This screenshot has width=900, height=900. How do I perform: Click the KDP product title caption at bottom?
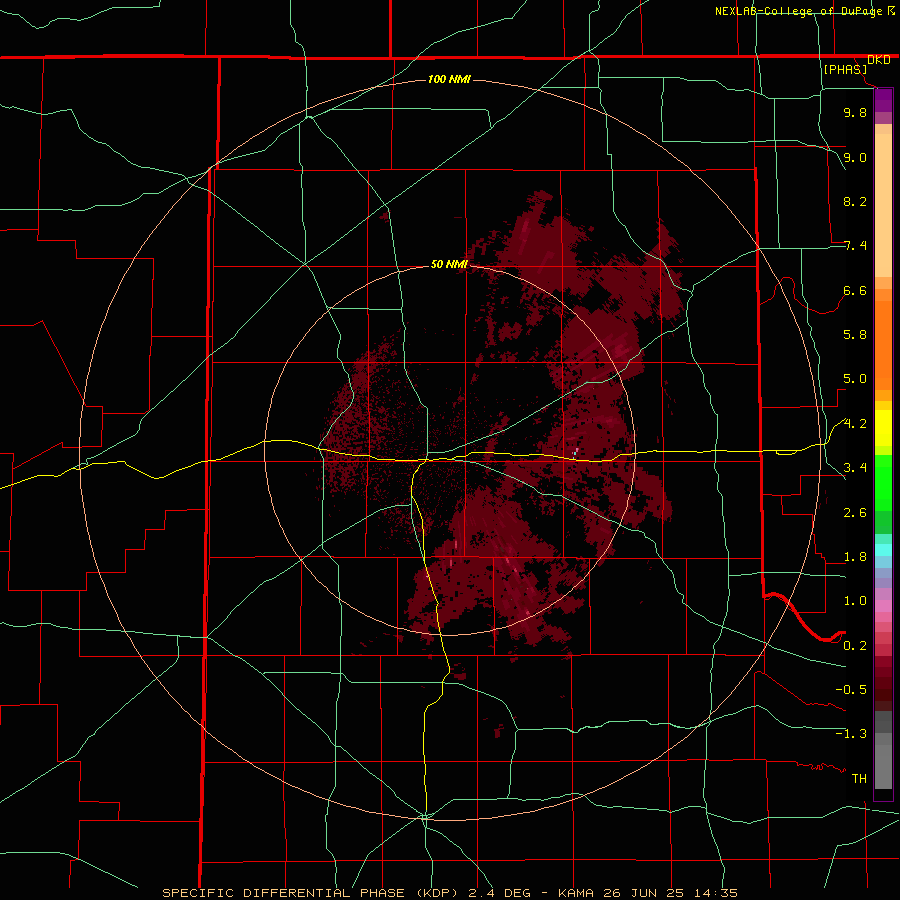(x=449, y=893)
